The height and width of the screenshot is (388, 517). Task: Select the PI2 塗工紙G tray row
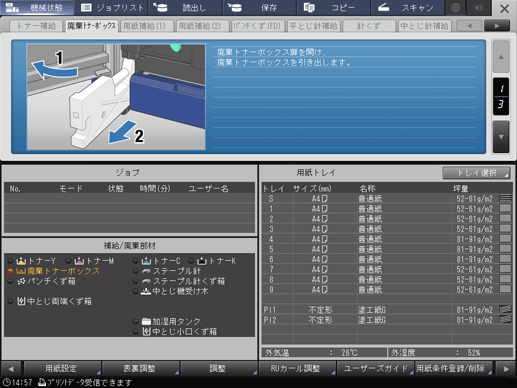(387, 320)
